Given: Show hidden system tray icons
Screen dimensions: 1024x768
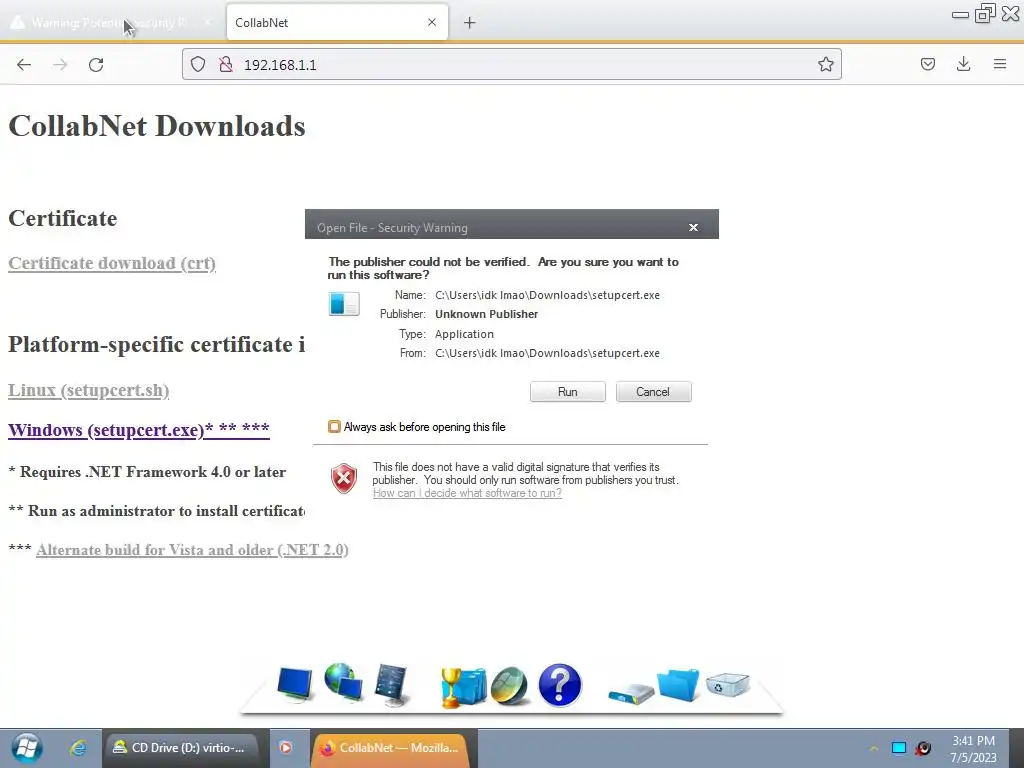Looking at the screenshot, I should pos(873,748).
